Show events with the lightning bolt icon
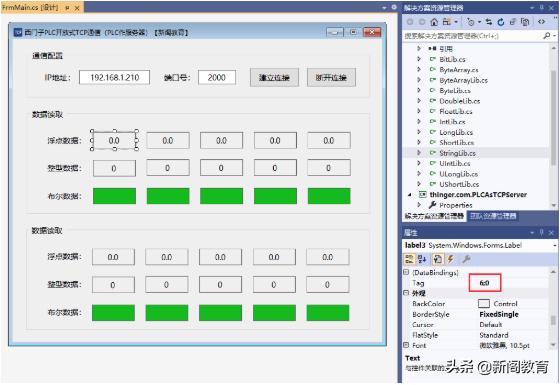The height and width of the screenshot is (385, 560). [x=451, y=259]
